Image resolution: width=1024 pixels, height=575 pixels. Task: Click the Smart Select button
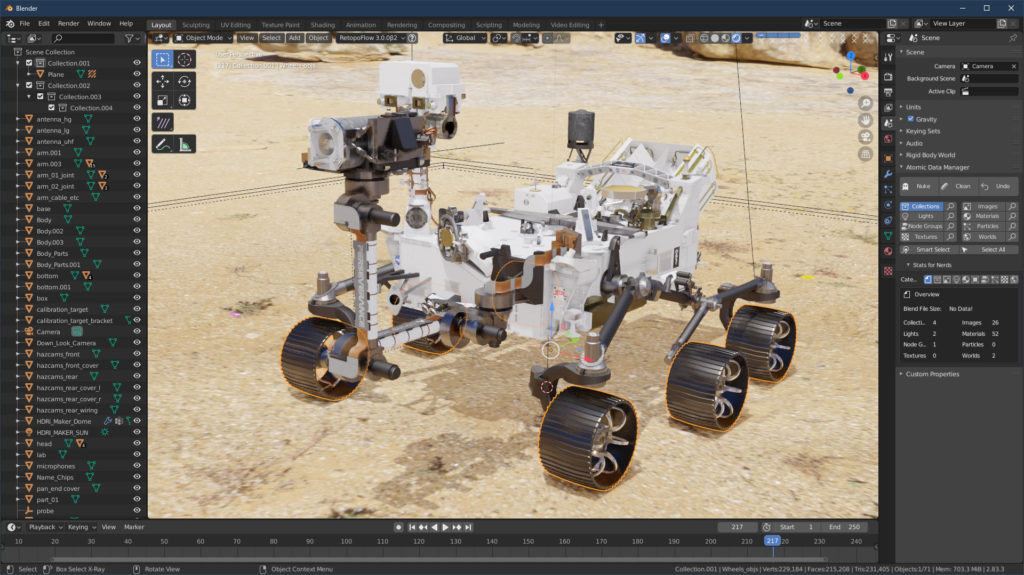tap(932, 249)
